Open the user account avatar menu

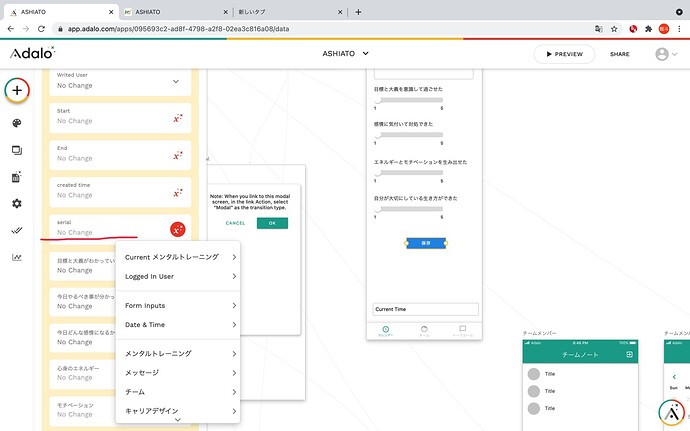pyautogui.click(x=666, y=54)
